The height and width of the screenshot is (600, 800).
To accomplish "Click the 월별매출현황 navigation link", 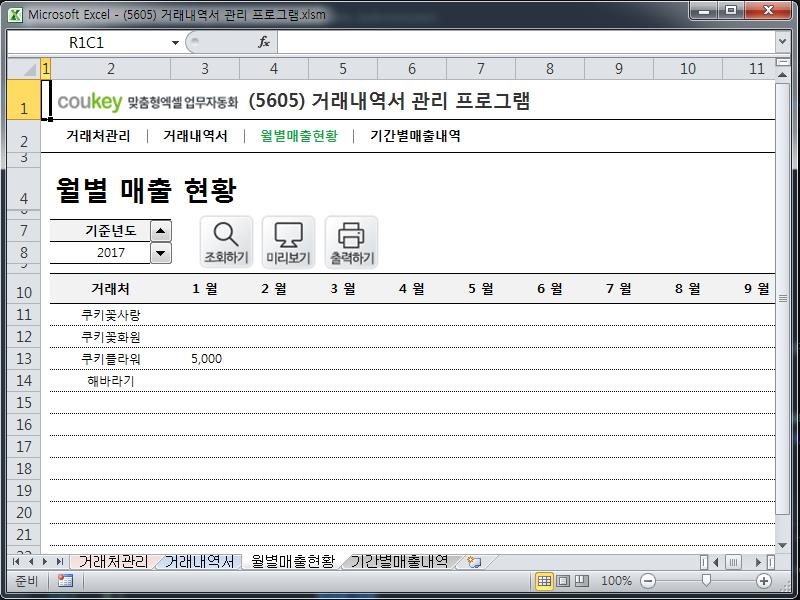I will 299,136.
